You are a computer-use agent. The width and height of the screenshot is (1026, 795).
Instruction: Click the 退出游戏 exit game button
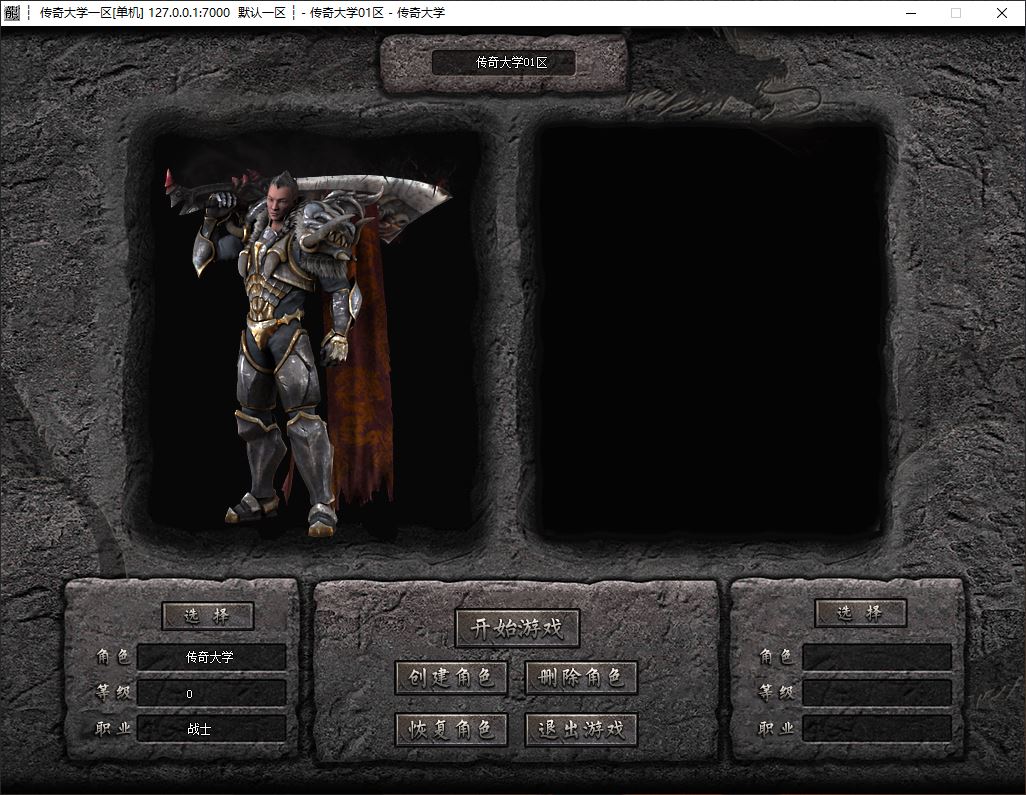tap(581, 729)
